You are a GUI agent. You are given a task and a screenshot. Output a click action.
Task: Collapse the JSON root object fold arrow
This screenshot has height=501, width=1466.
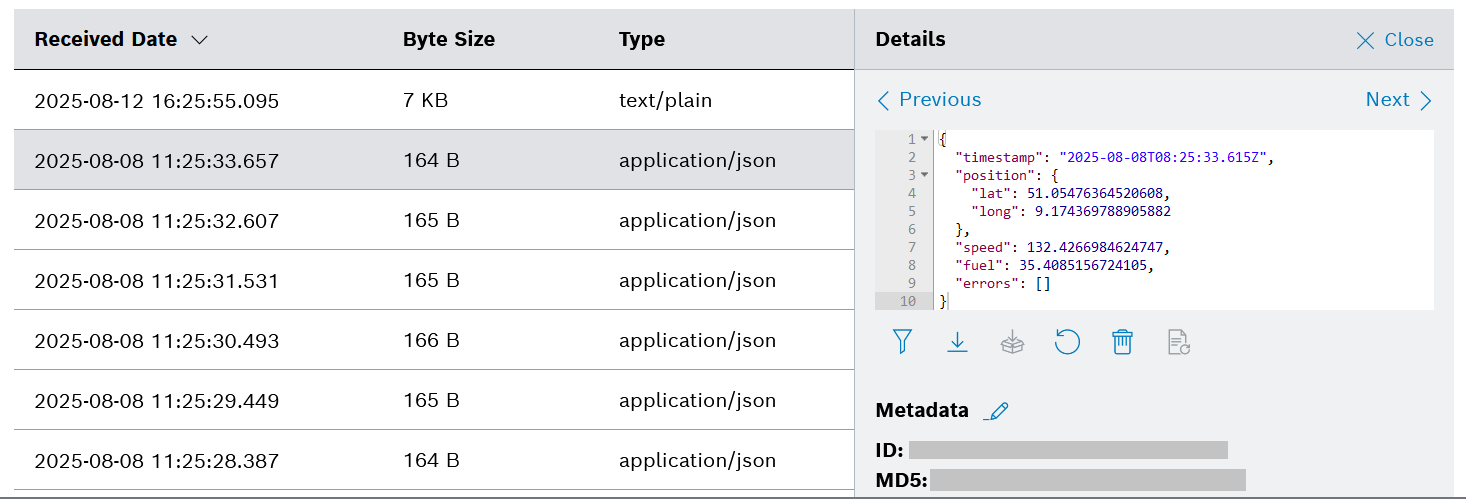point(924,139)
